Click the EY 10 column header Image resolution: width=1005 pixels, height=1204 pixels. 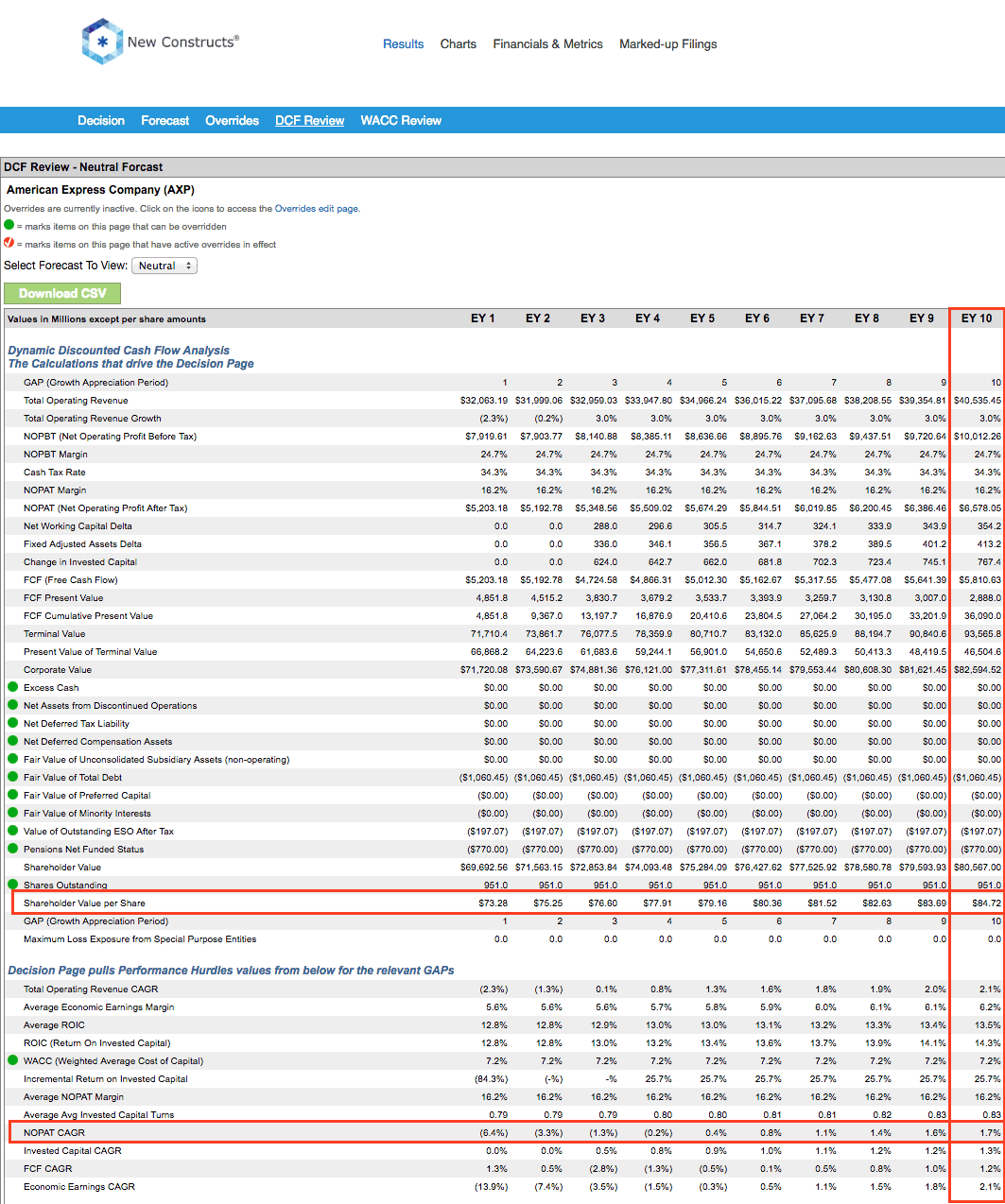pos(977,318)
